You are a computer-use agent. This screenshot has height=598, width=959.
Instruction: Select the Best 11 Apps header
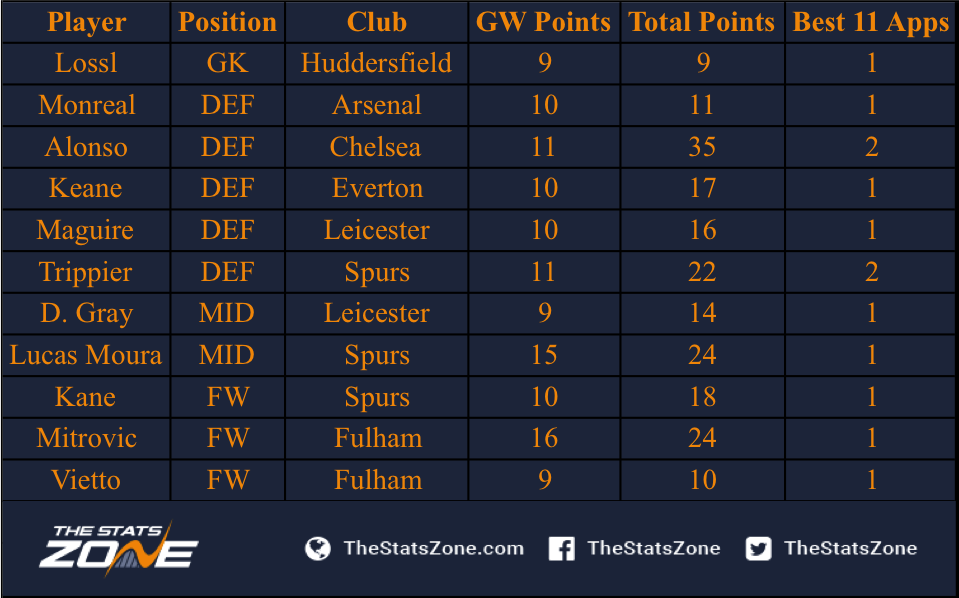(871, 22)
